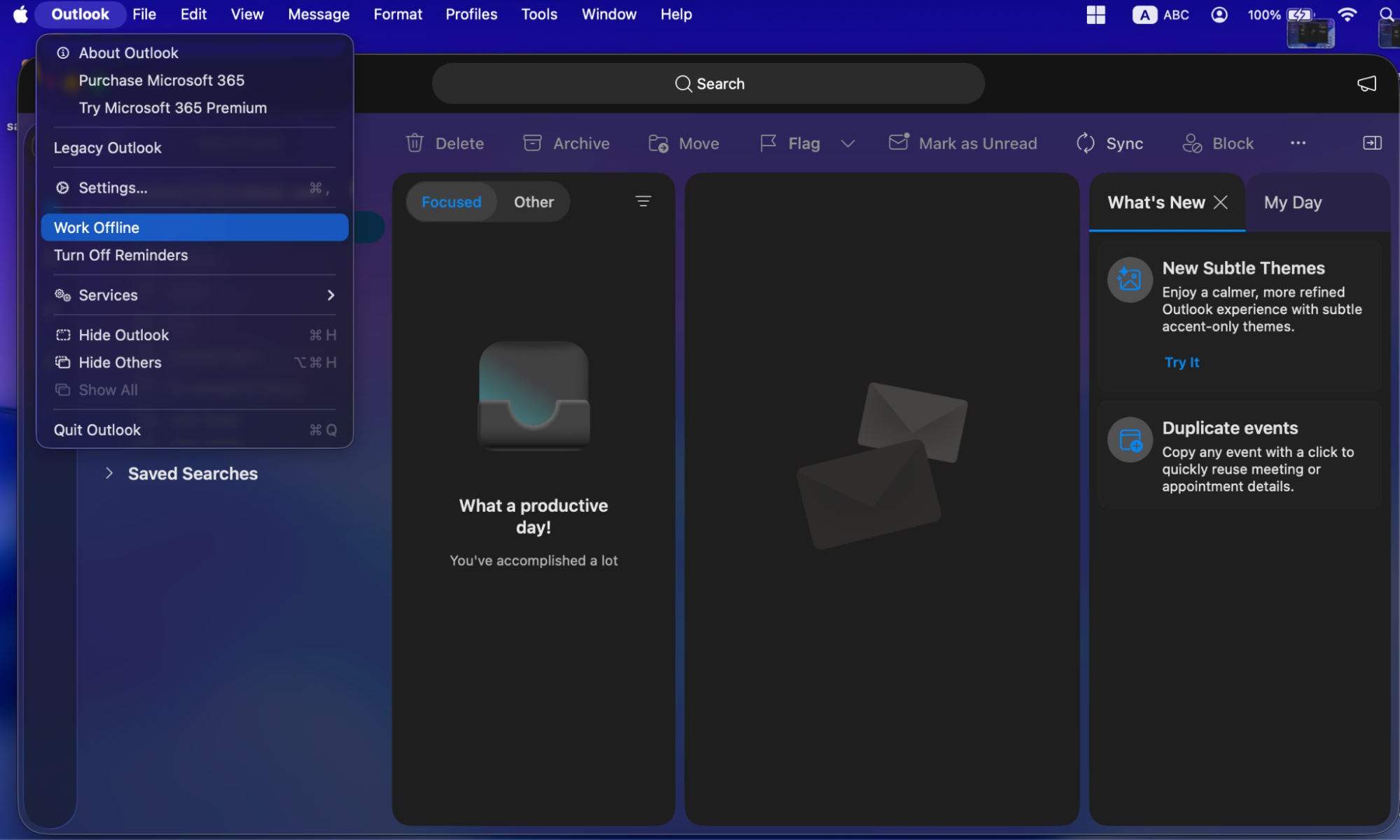Choose Hide Others
1400x840 pixels.
[195, 362]
